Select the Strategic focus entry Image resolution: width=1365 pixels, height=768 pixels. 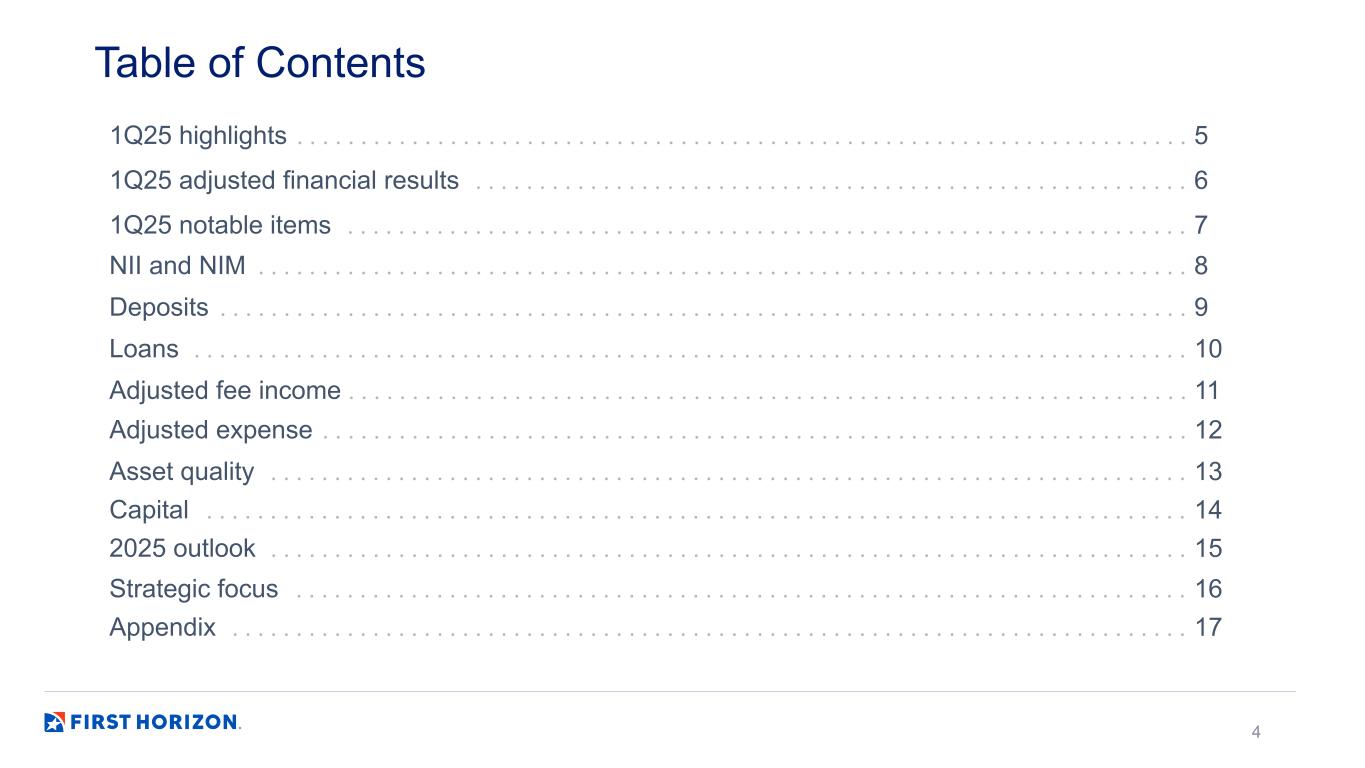pos(194,589)
